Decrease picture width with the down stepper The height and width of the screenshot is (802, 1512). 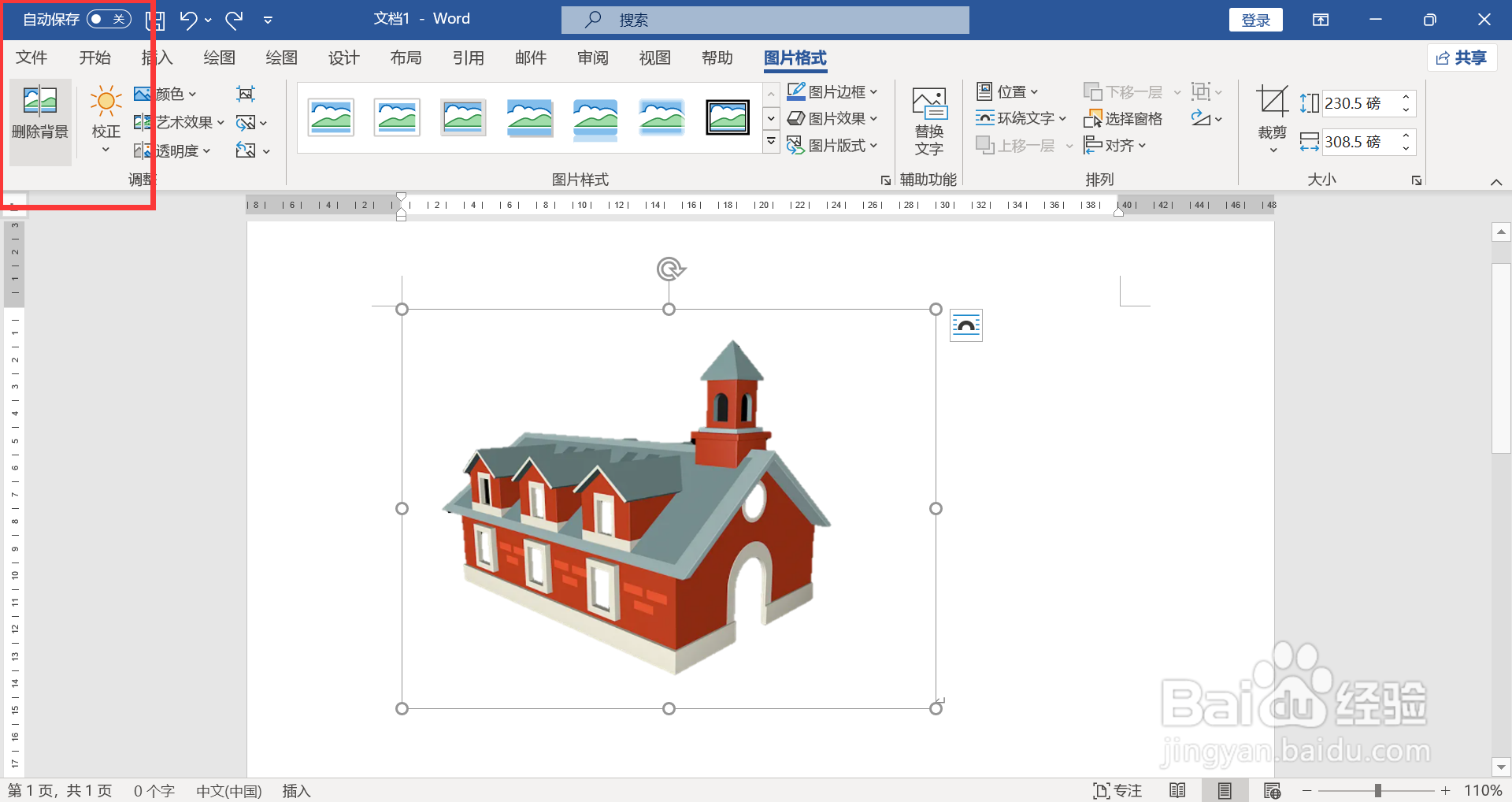[x=1406, y=148]
